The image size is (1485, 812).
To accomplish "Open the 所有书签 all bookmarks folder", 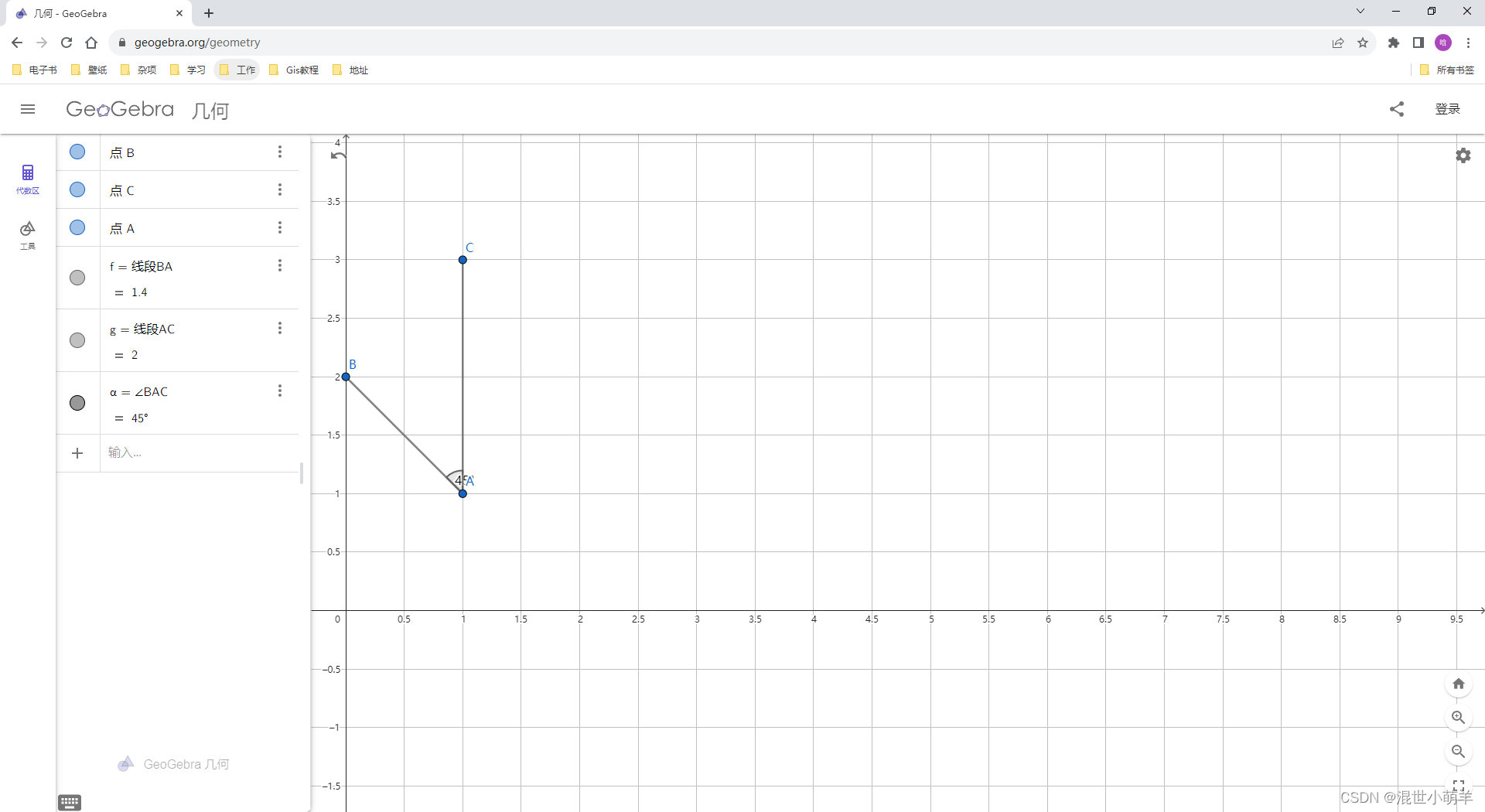I will (x=1447, y=70).
